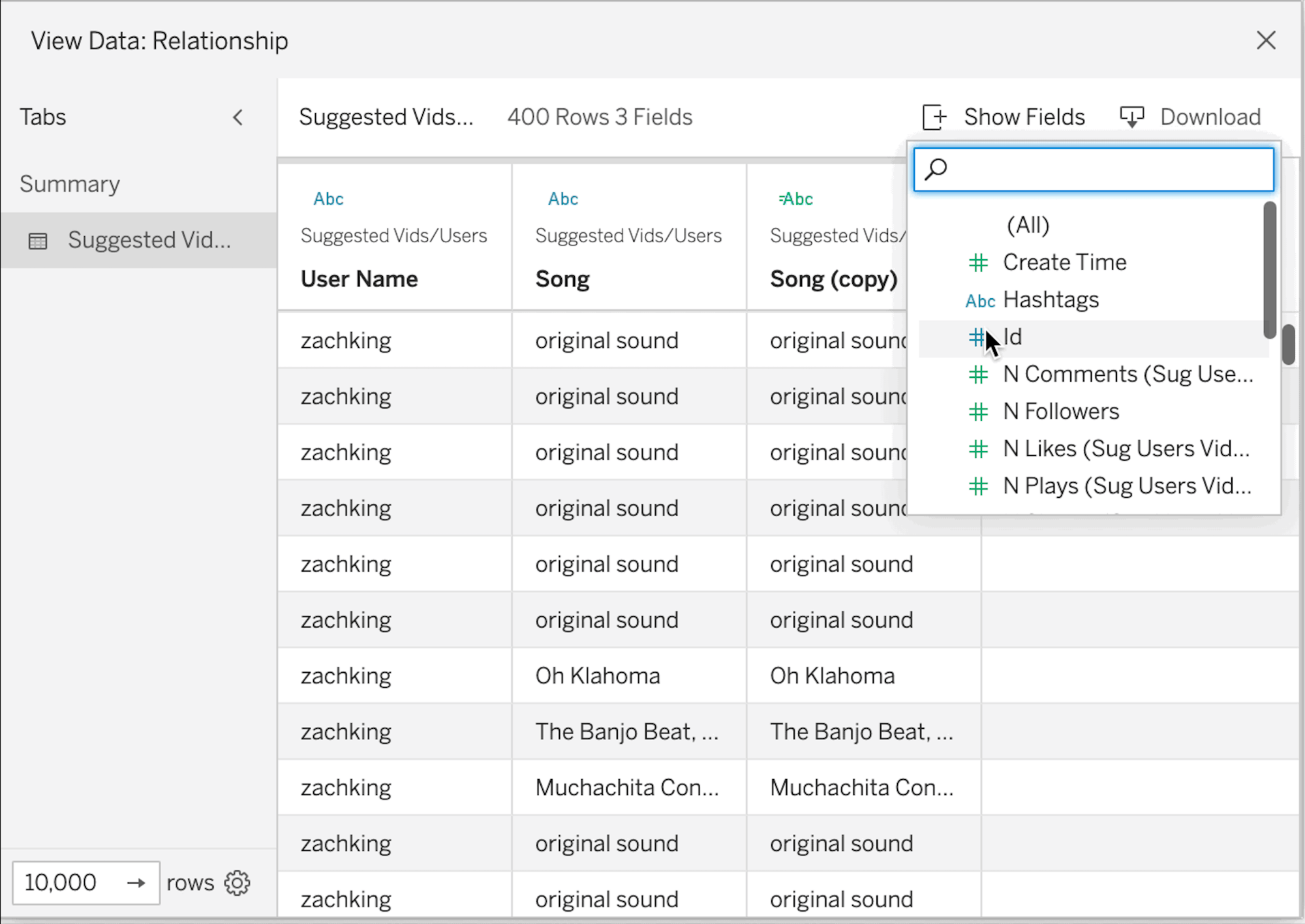Click the Id numeric field icon
Viewport: 1305px width, 924px height.
point(978,337)
